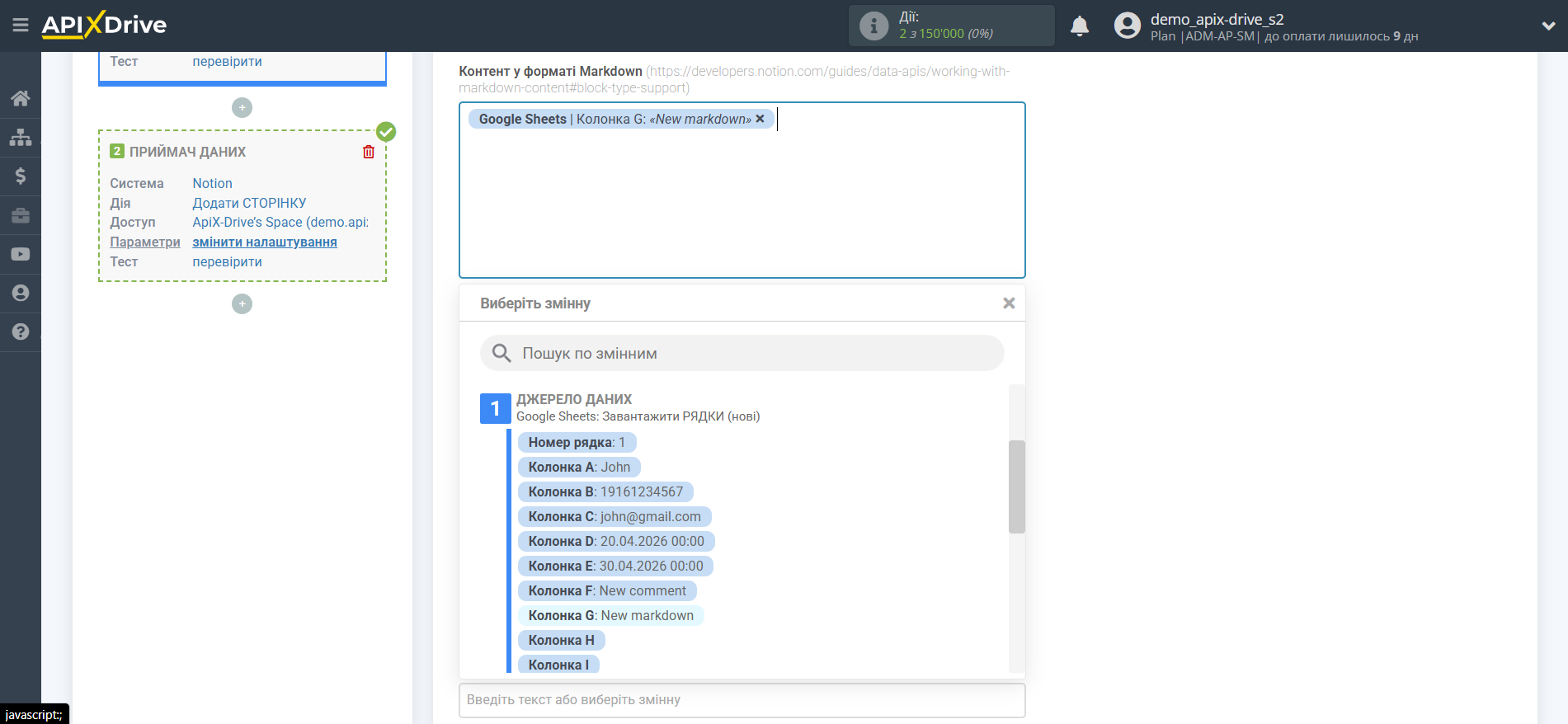Select variable Колонка C: john@gmail.com
Screen dimensions: 1568x724
pos(614,517)
